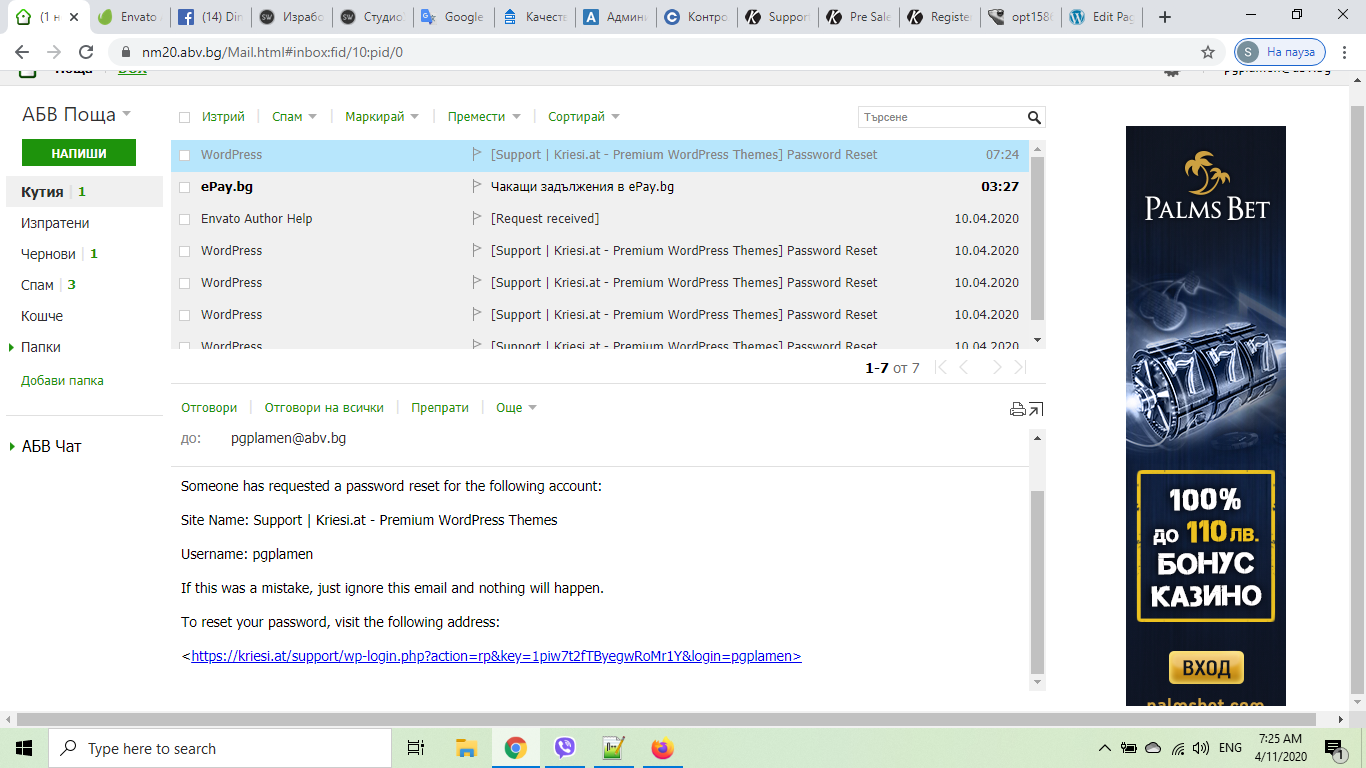Open Viber from taskbar
Screen dimensions: 1366x768
[x=564, y=748]
